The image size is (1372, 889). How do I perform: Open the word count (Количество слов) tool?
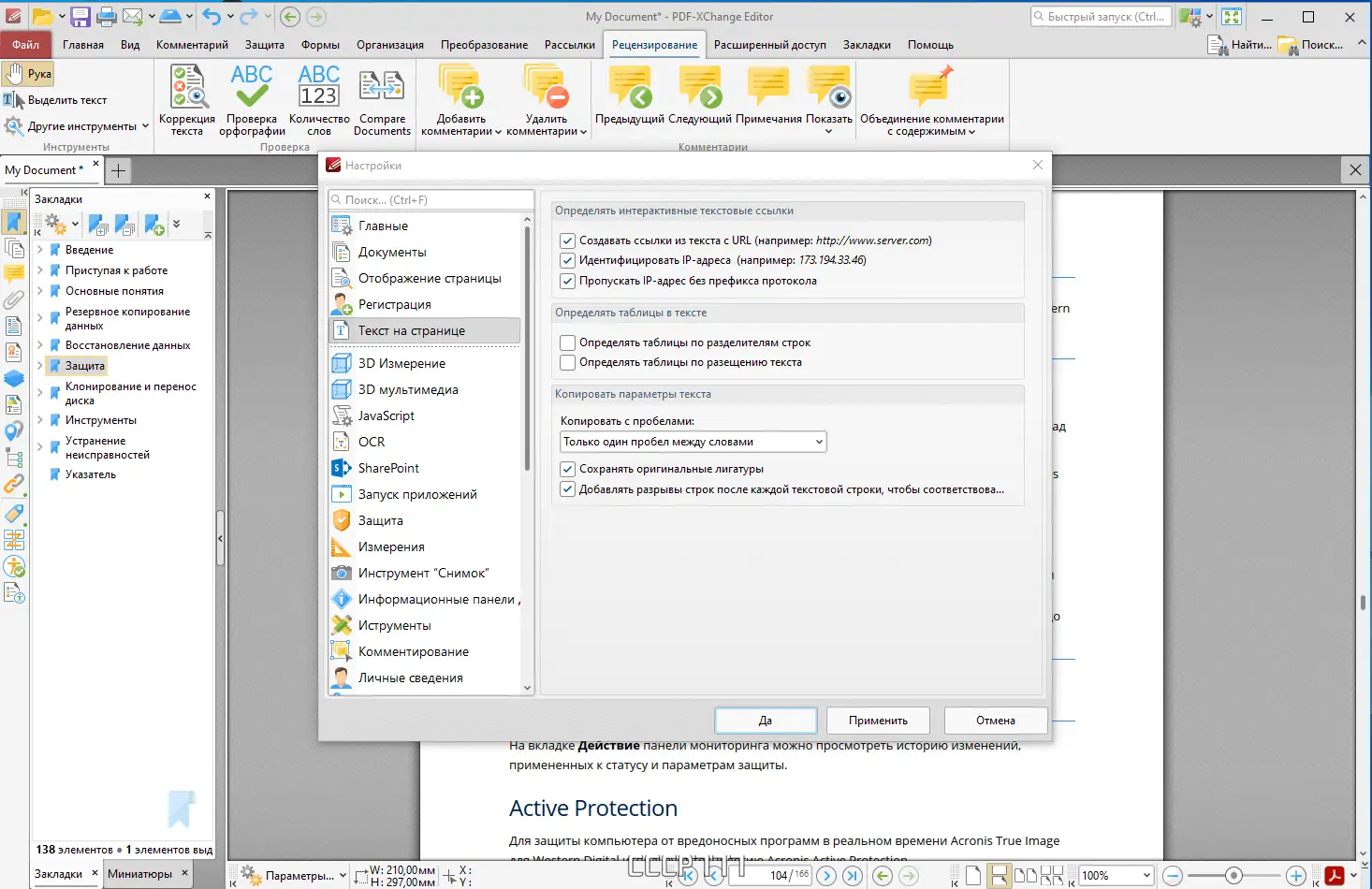319,100
